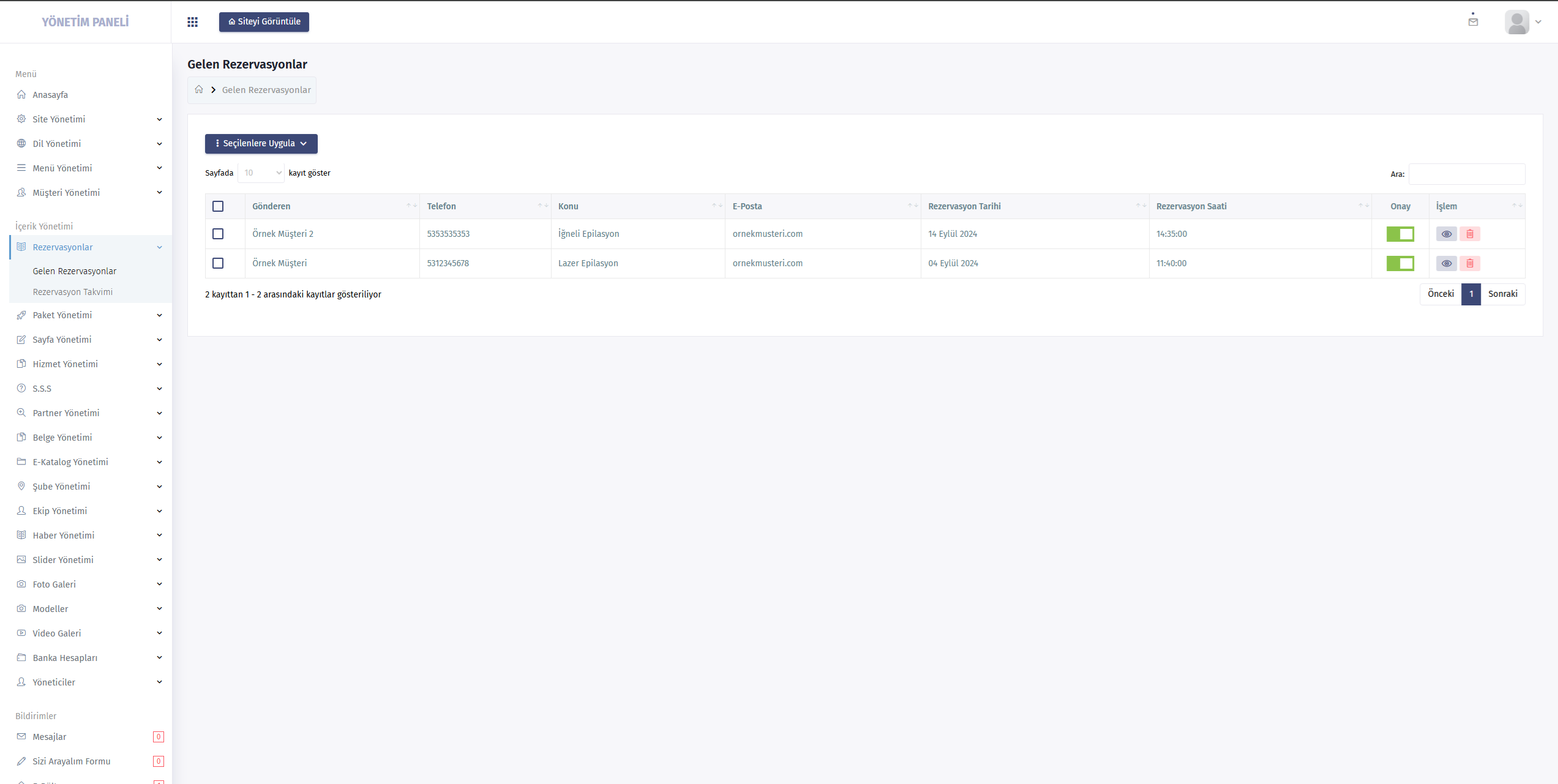Click the Siteyi Görüntüle button
Viewport: 1558px width, 784px height.
[x=264, y=21]
